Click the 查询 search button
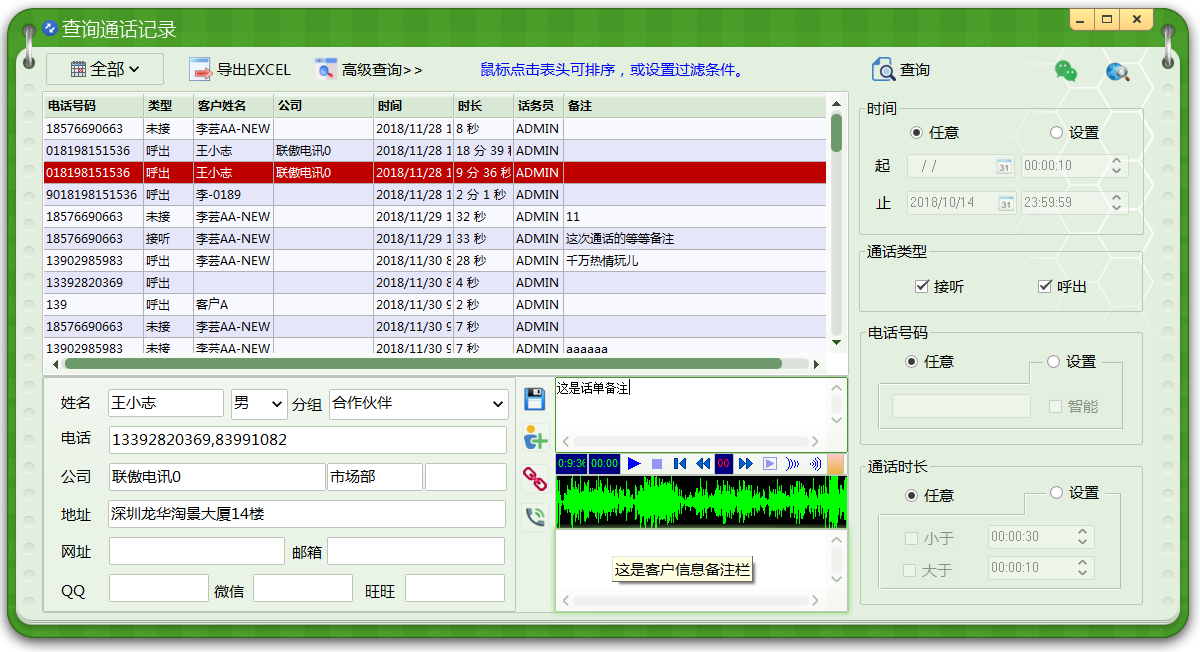This screenshot has height=652, width=1200. coord(901,70)
